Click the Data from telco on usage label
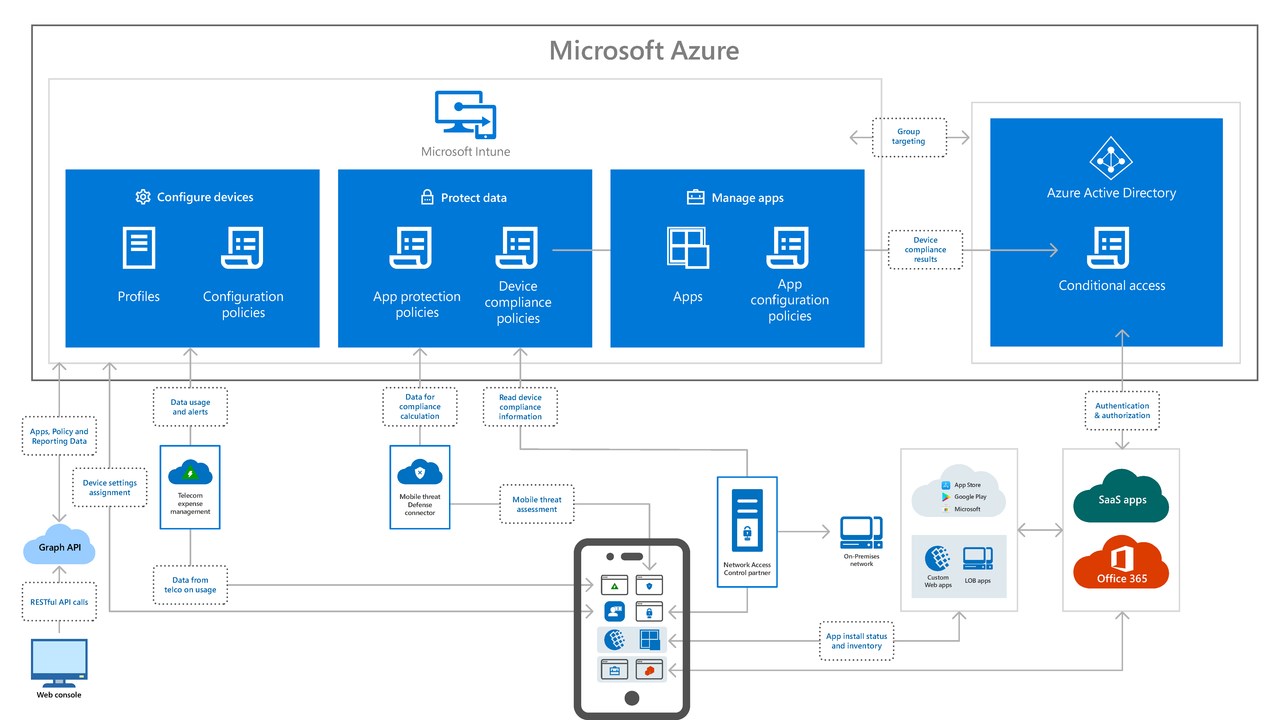The height and width of the screenshot is (720, 1280). [190, 585]
